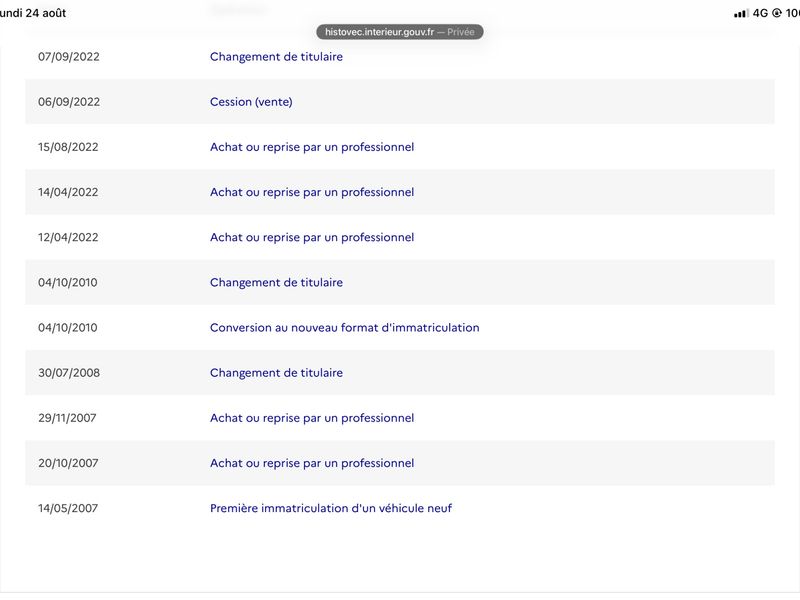Tap the date 06/09/2022 in the history
The image size is (800, 600).
69,102
